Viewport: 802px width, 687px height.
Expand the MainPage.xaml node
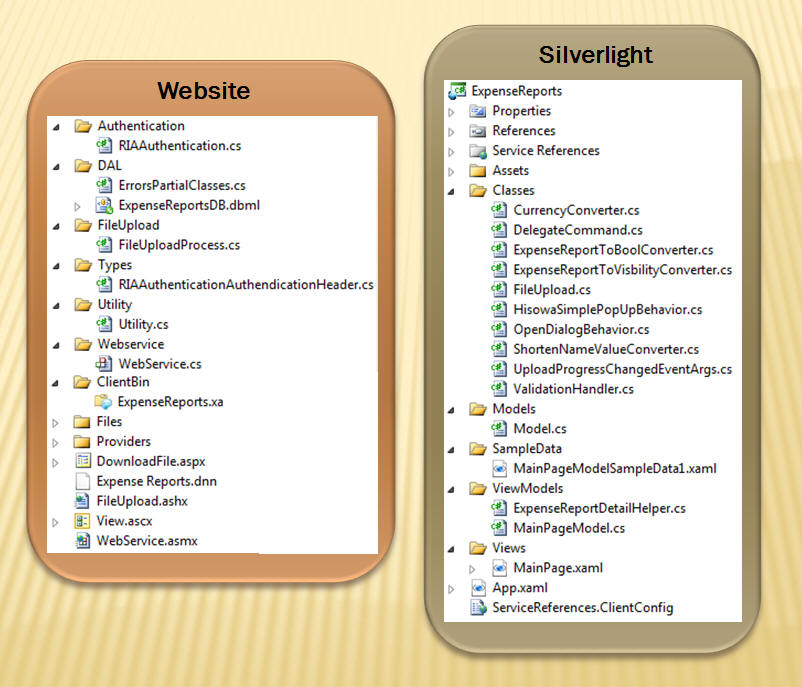[472, 569]
